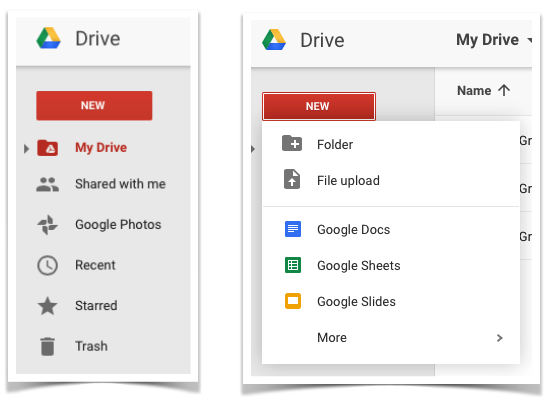The image size is (551, 405).
Task: Click the highlighted NEW button above menu
Action: [319, 106]
